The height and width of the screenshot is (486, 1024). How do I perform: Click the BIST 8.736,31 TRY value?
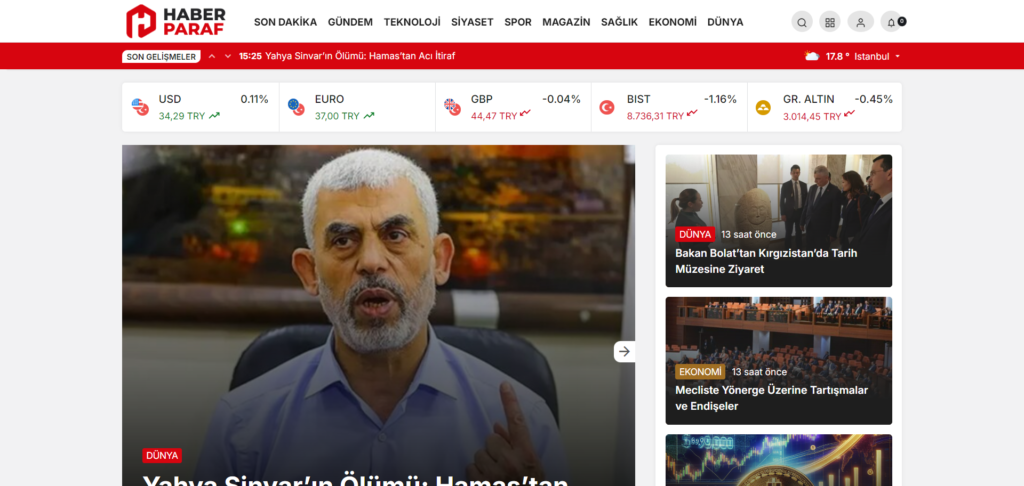[x=655, y=116]
